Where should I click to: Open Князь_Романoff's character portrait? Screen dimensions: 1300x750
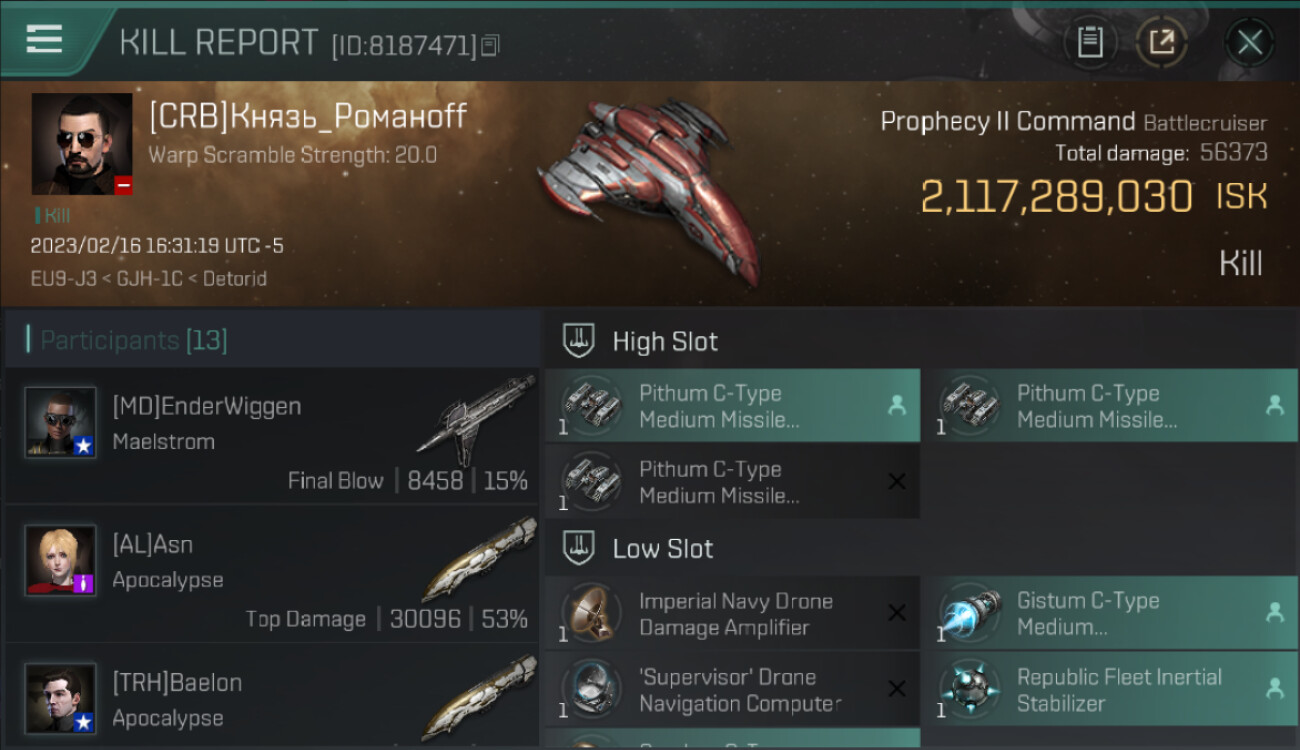[x=82, y=144]
